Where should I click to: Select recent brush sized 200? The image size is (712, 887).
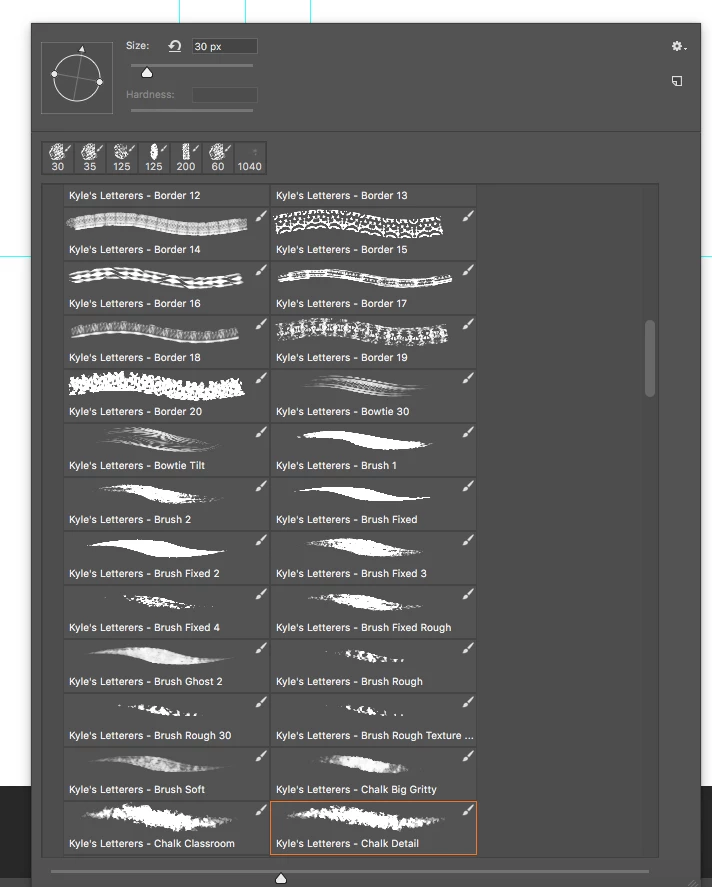point(185,158)
